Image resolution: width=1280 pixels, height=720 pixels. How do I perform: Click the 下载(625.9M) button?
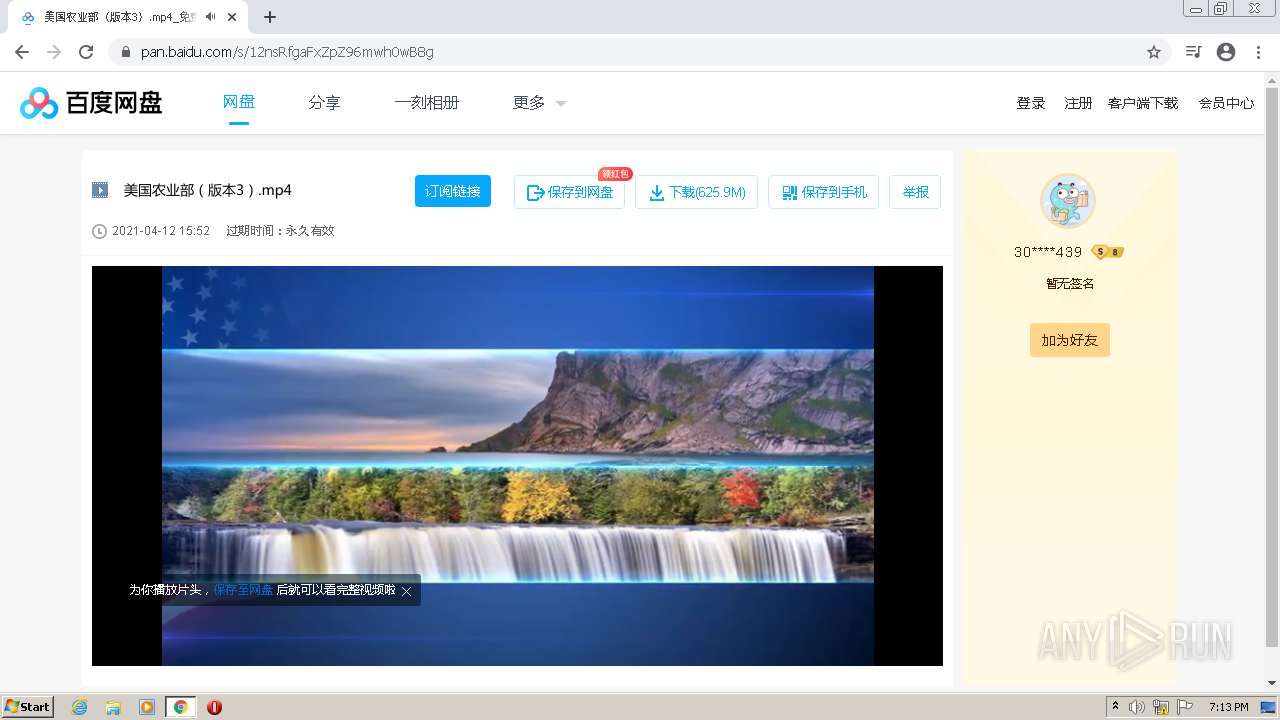697,192
